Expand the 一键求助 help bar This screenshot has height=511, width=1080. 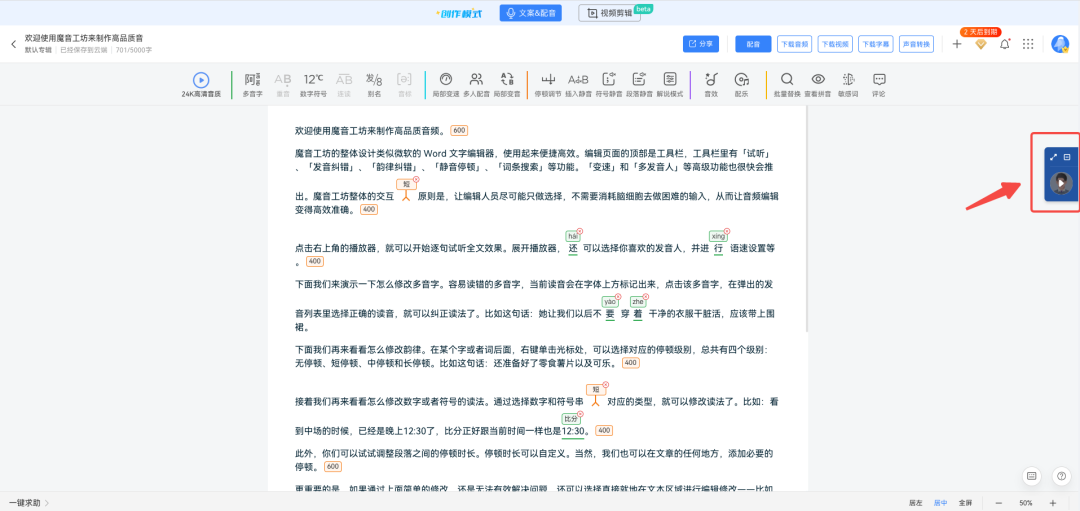(28, 503)
